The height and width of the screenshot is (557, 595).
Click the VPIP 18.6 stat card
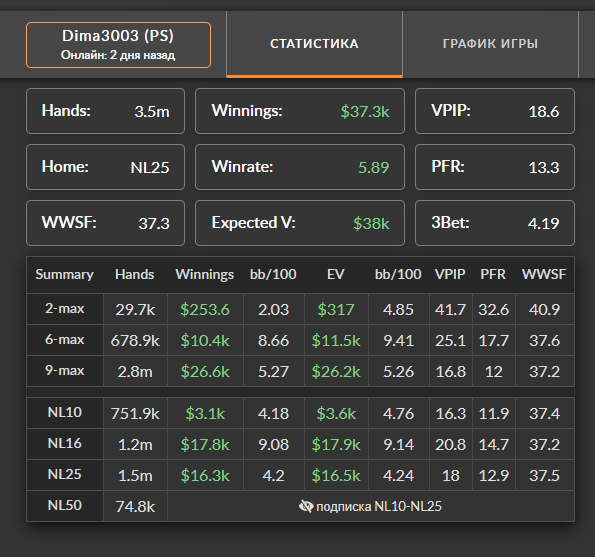tap(495, 111)
